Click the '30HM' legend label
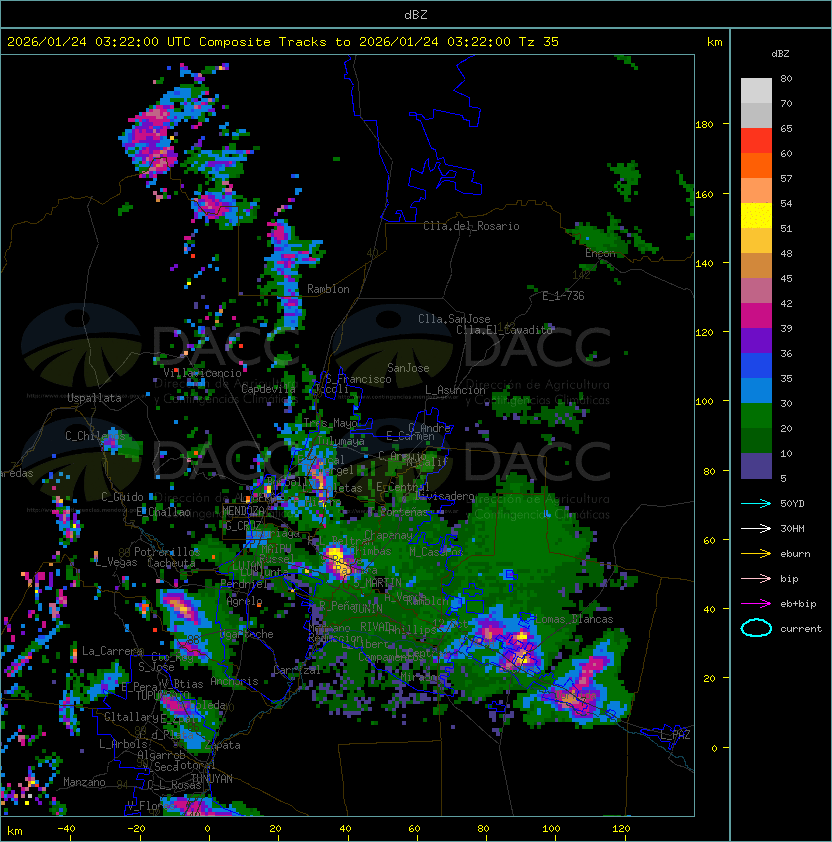 click(x=792, y=529)
